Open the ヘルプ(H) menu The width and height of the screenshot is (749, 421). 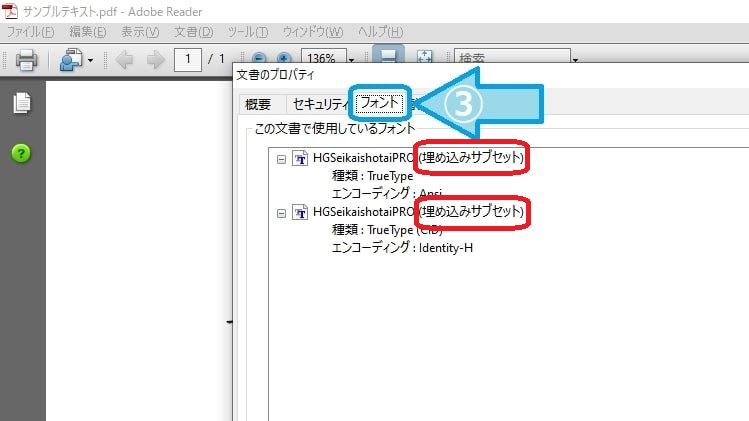[x=381, y=32]
